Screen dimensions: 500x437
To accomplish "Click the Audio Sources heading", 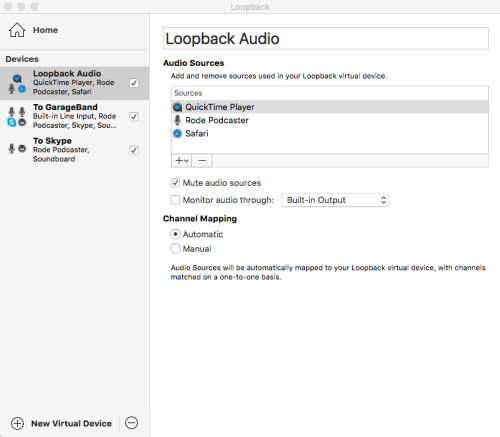I will point(194,63).
